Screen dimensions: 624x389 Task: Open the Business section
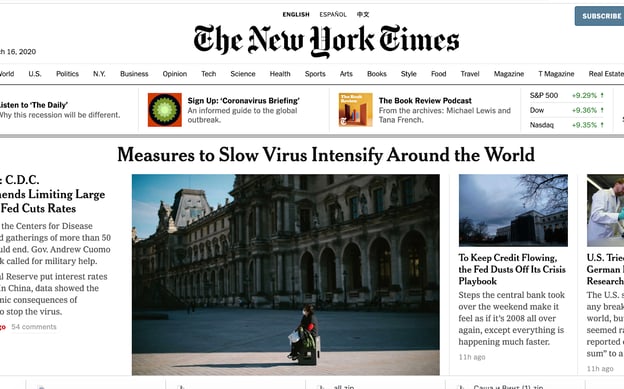click(x=134, y=74)
